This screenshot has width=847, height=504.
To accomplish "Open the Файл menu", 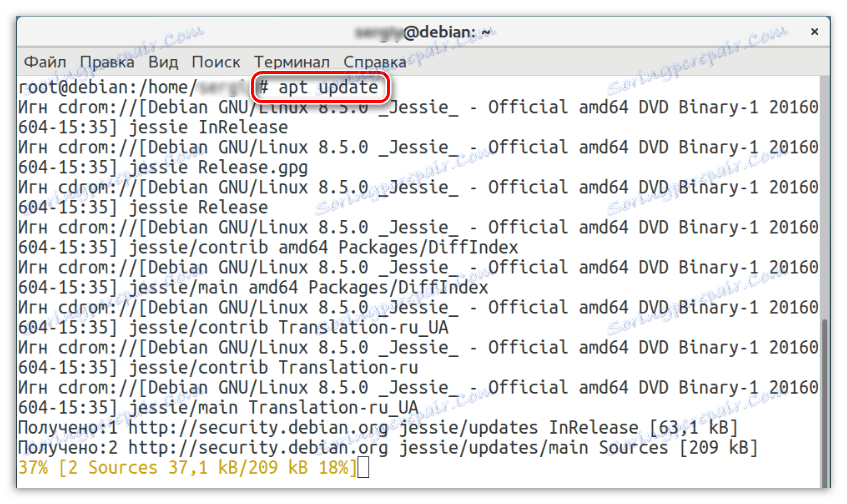I will pyautogui.click(x=45, y=61).
